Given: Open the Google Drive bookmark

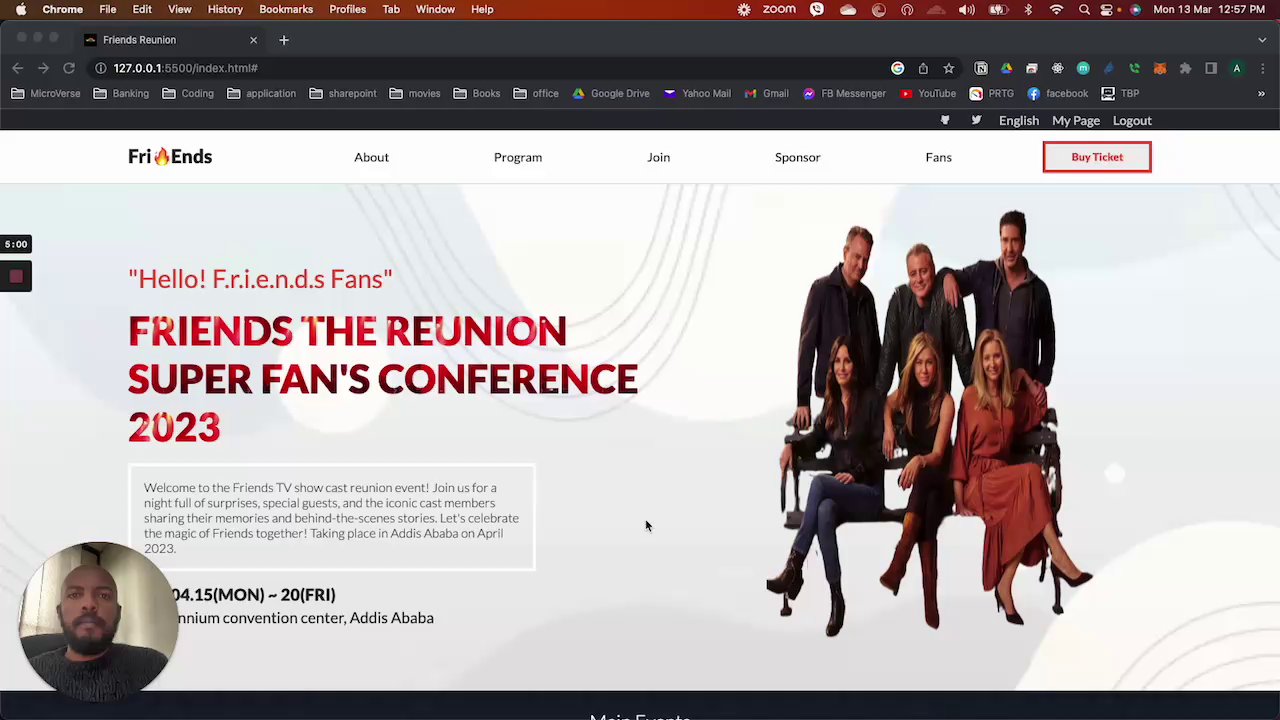Looking at the screenshot, I should (611, 93).
